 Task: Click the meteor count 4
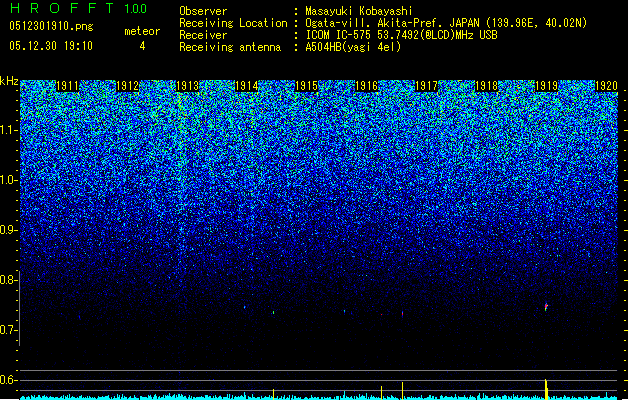tap(142, 46)
